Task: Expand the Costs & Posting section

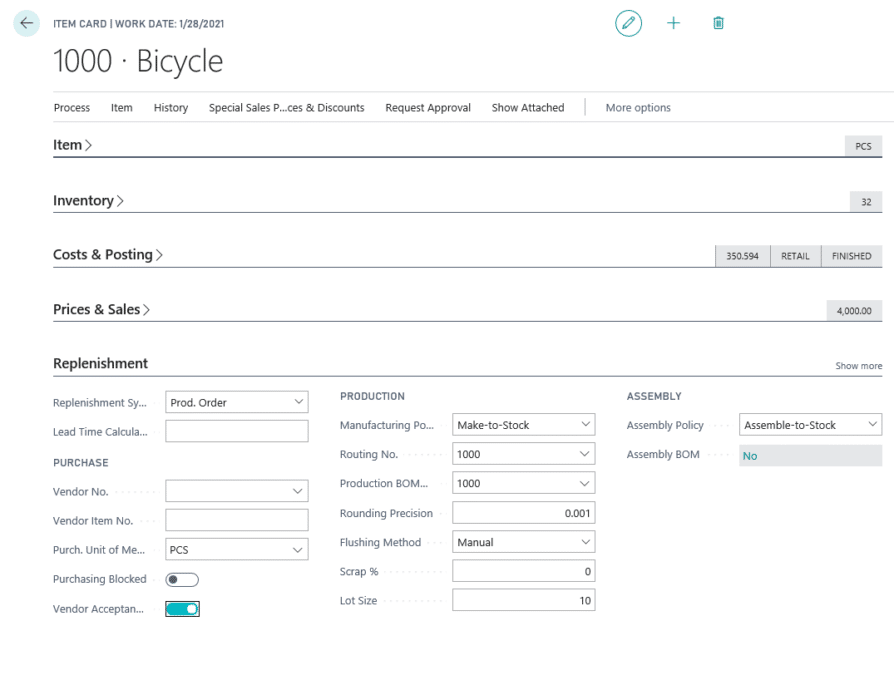Action: tap(108, 255)
